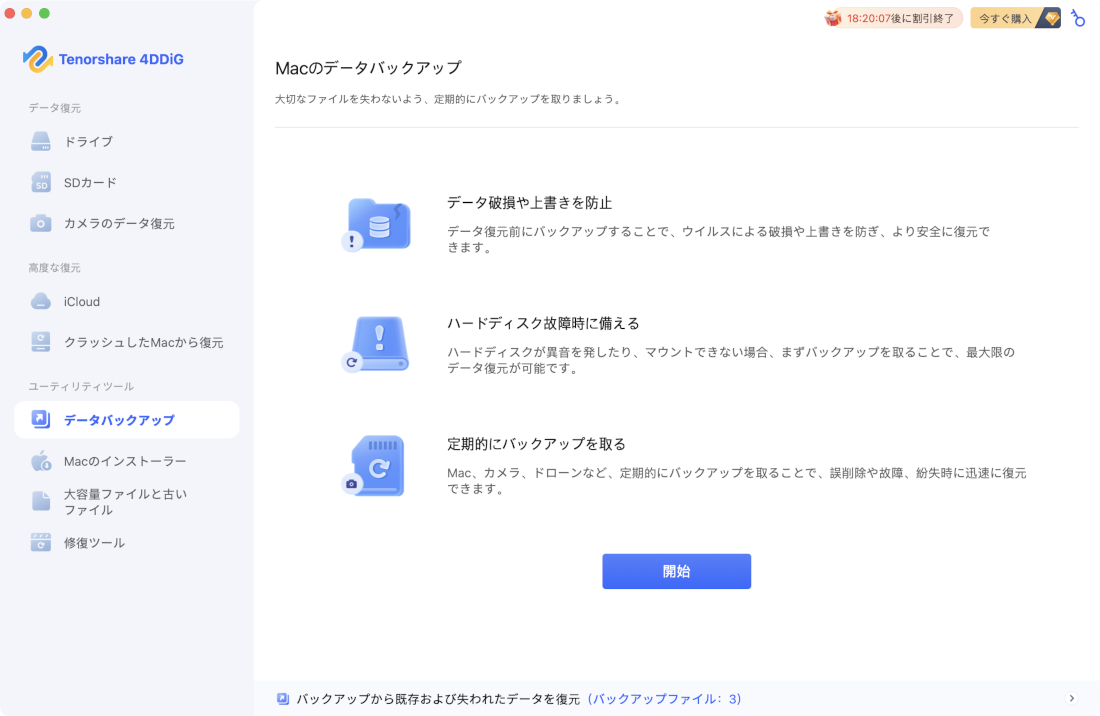Click the ドライブ drive icon in sidebar
Image resolution: width=1100 pixels, height=716 pixels.
click(x=41, y=142)
